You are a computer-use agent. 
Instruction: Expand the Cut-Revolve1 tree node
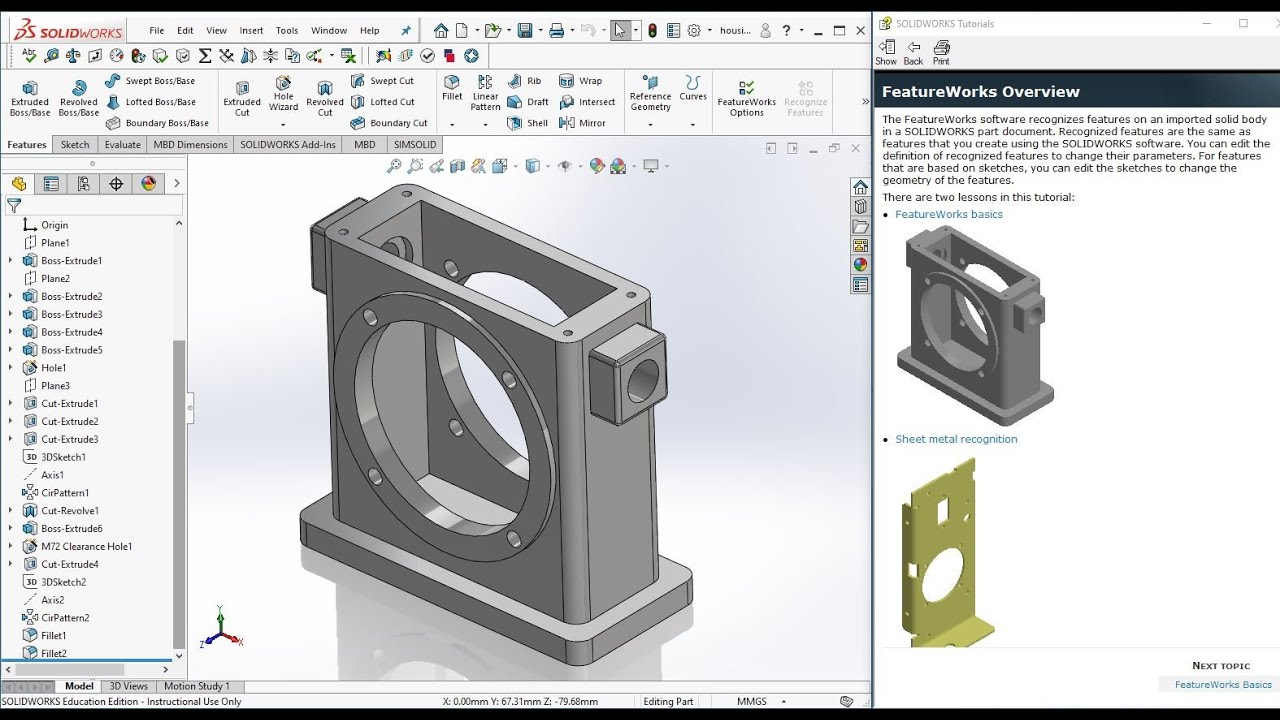pos(11,511)
